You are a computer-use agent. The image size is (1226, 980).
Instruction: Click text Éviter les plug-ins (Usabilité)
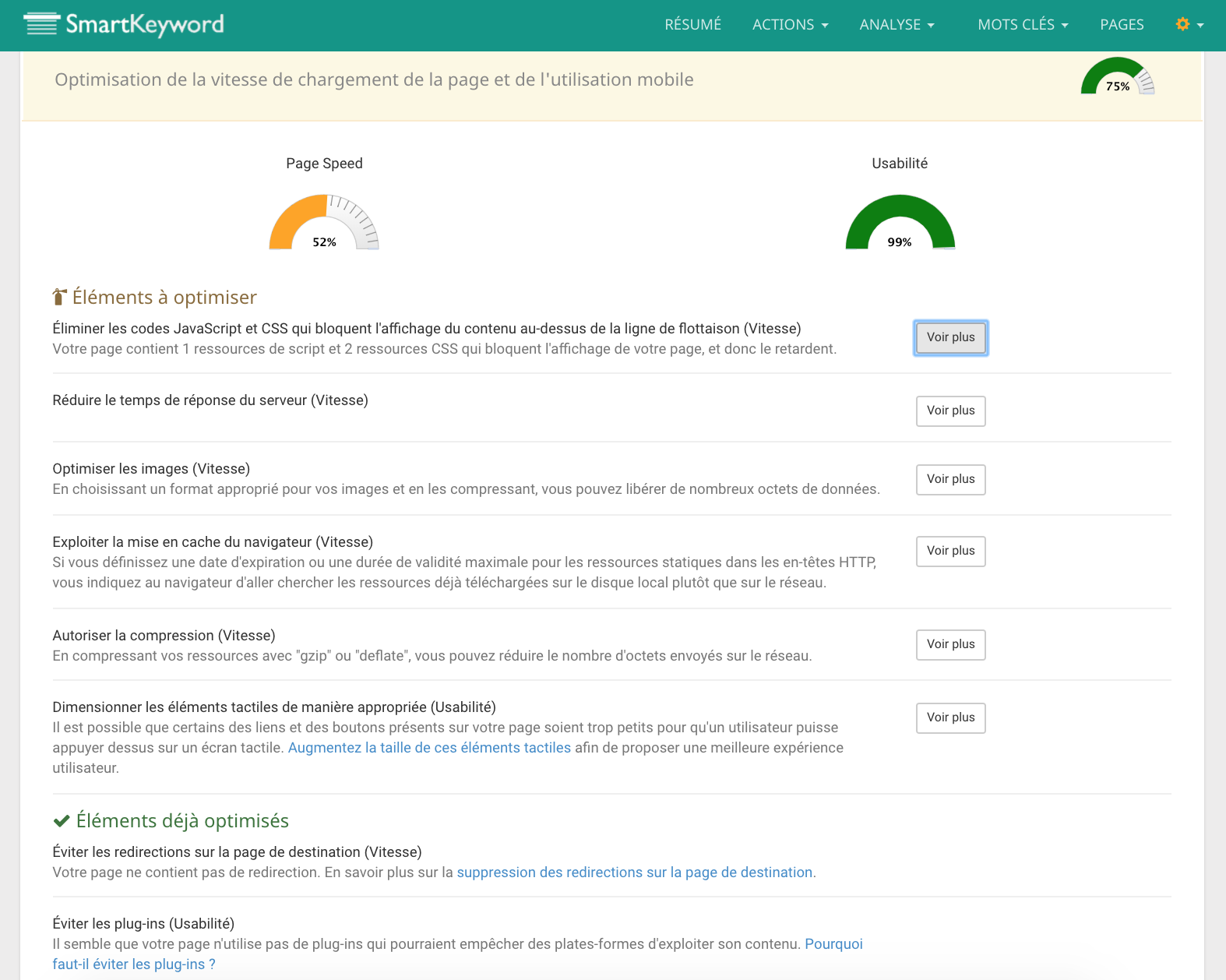coord(143,924)
